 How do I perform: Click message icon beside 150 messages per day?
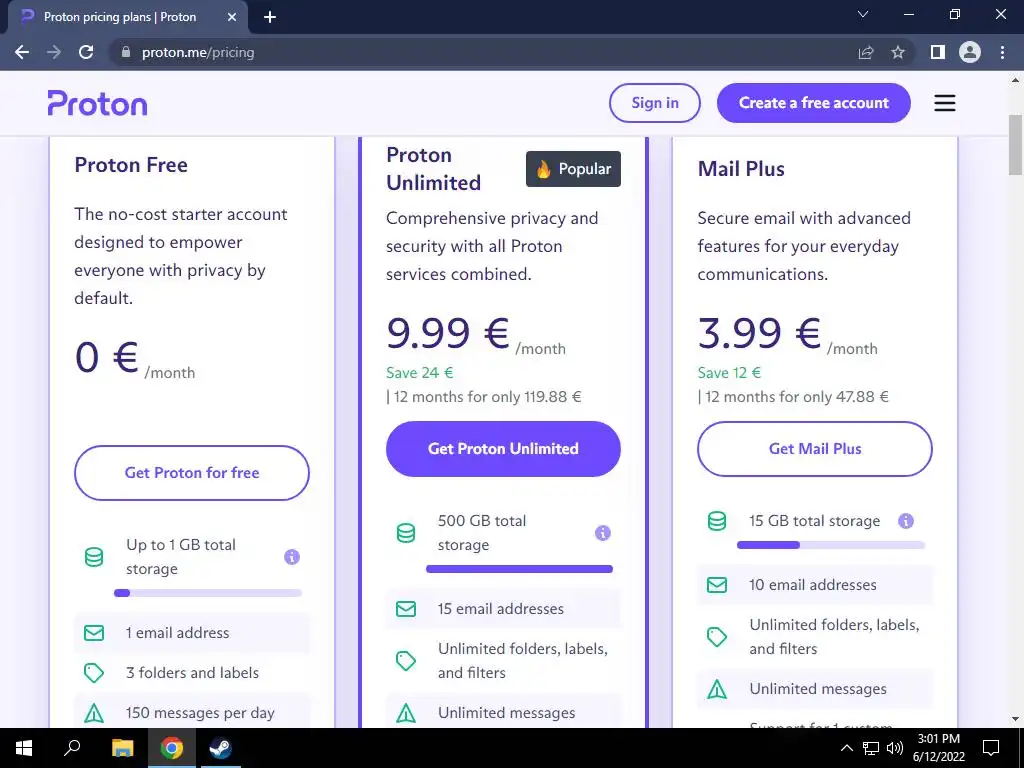[94, 713]
